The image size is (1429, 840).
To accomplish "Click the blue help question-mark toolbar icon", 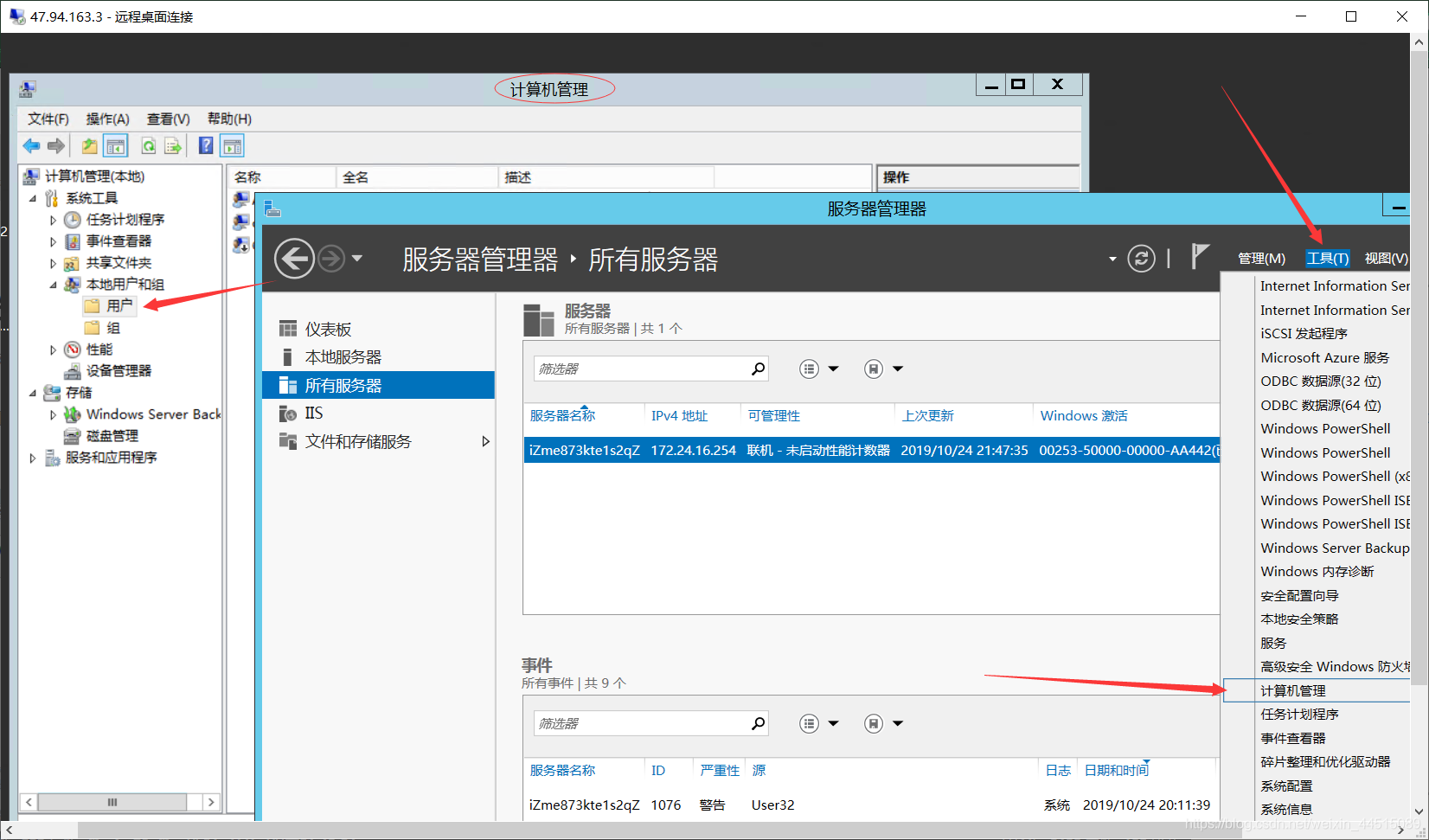I will click(206, 146).
